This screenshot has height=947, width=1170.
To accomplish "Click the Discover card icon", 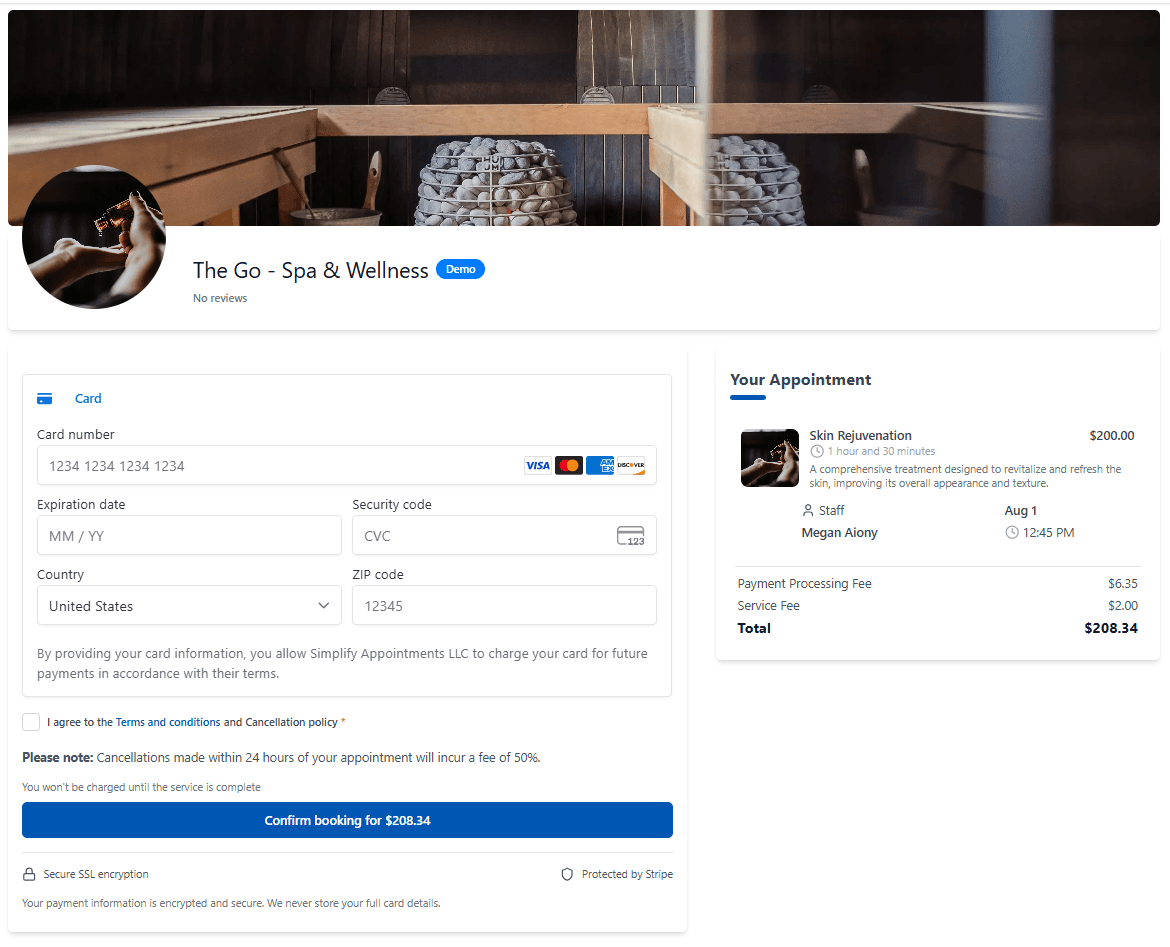I will (632, 465).
